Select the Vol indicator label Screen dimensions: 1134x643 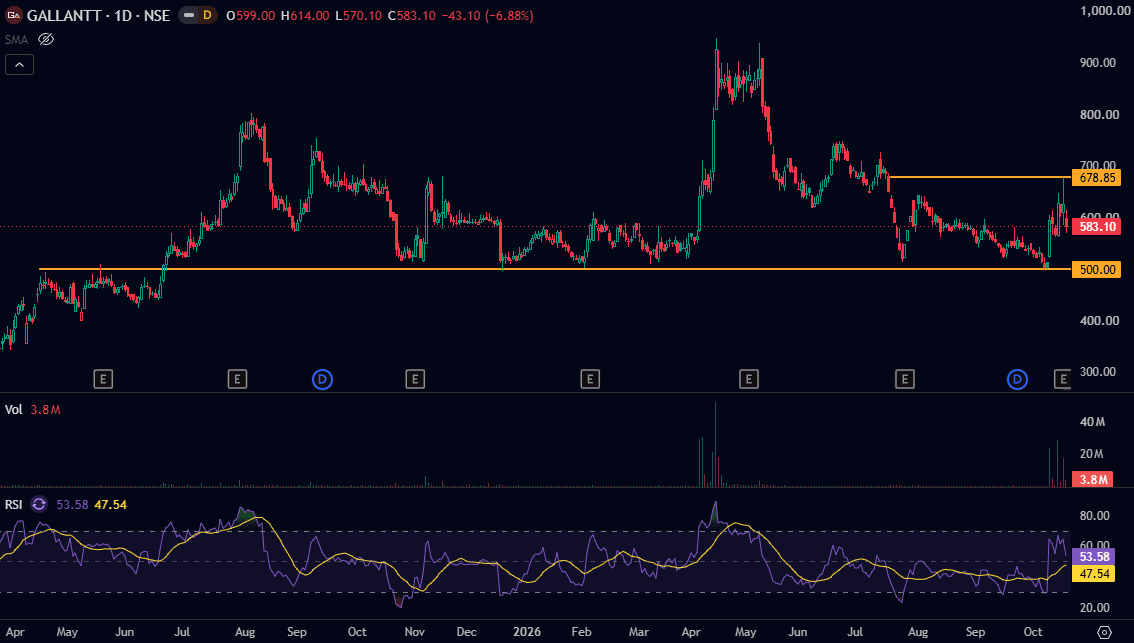[14, 409]
